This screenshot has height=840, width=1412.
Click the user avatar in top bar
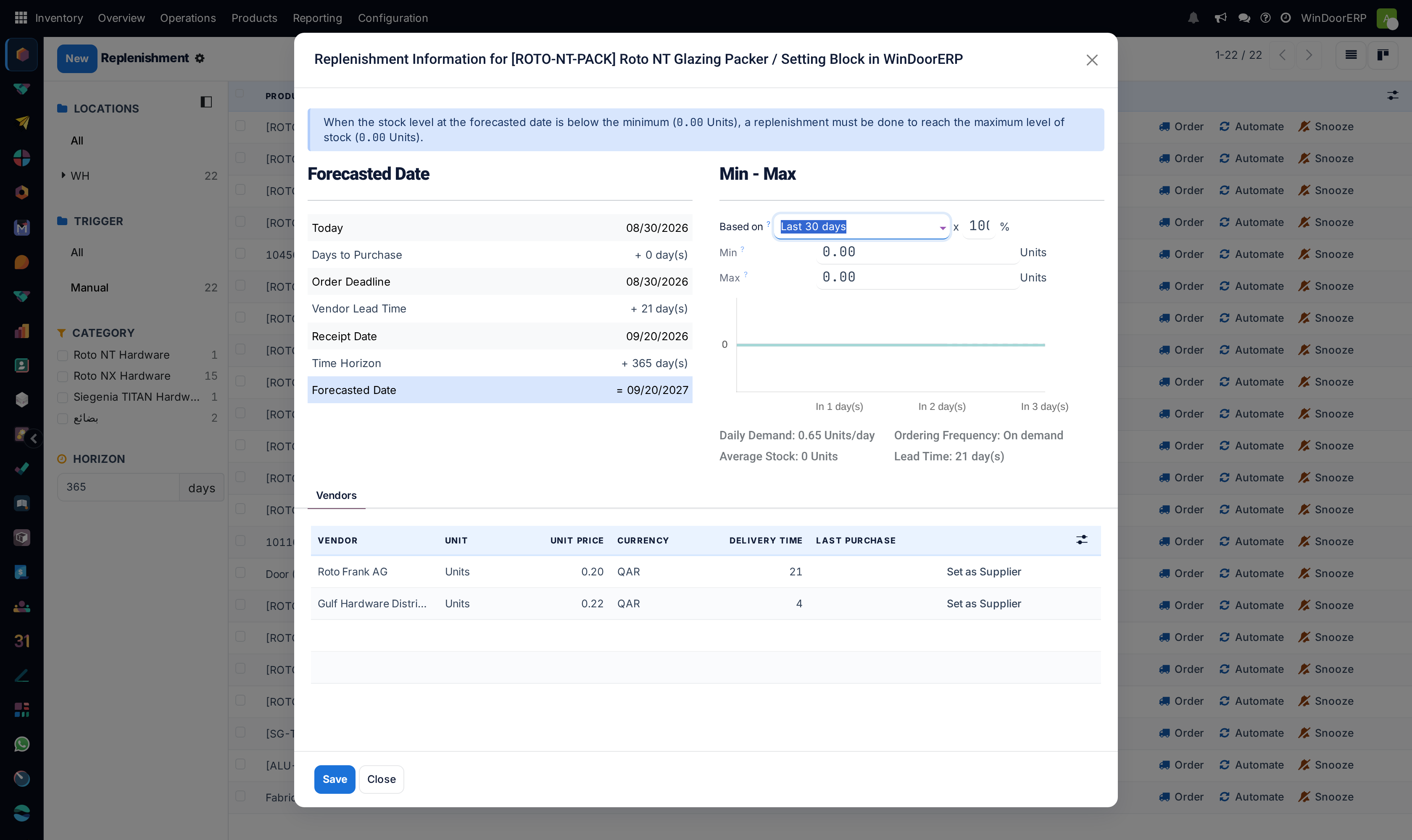[1386, 18]
